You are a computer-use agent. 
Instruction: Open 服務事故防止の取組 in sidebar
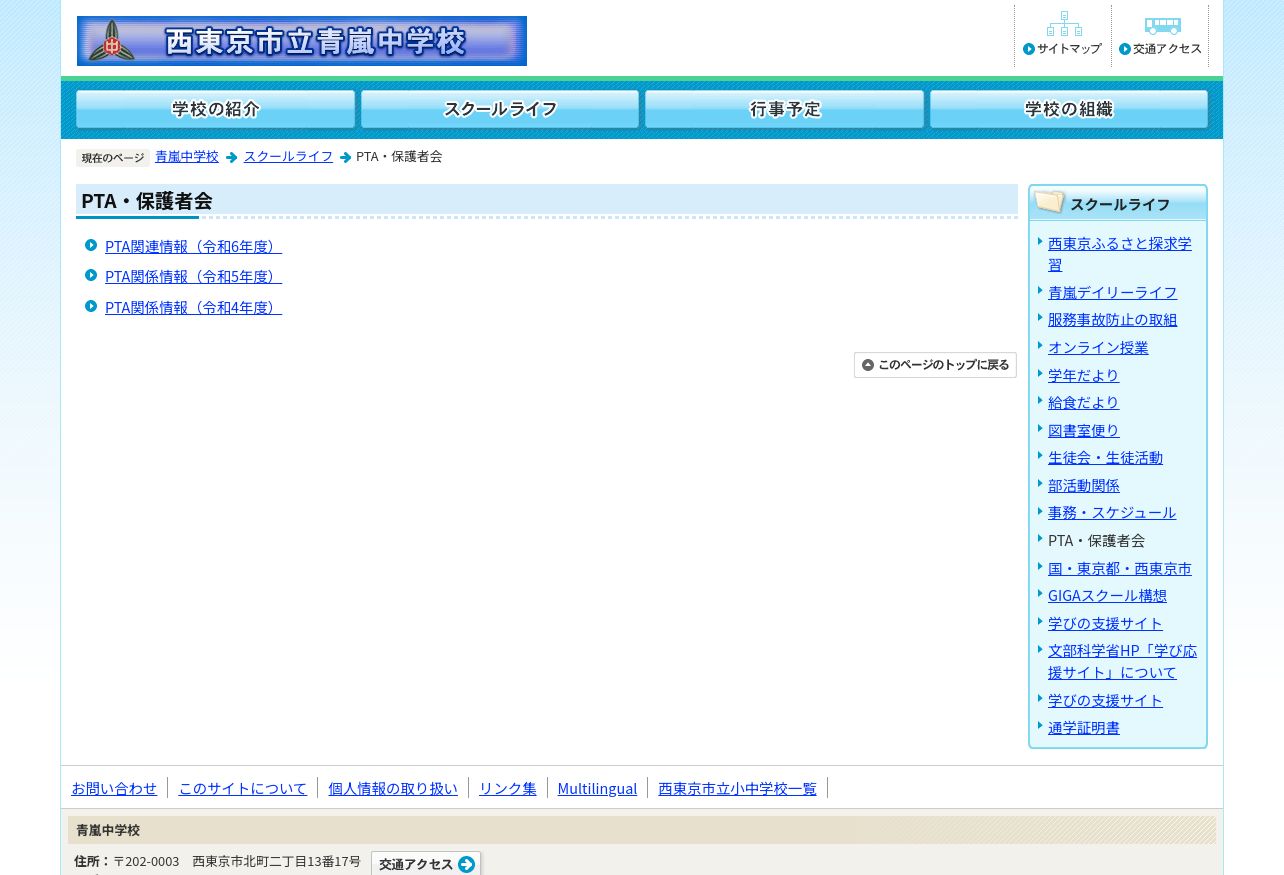click(1112, 320)
